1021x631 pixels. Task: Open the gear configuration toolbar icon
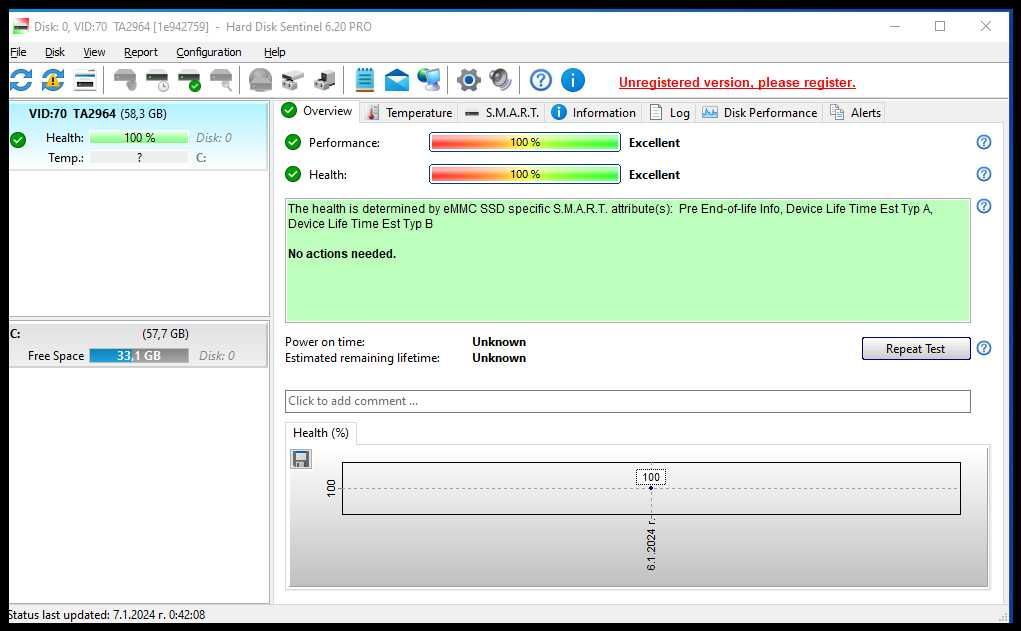(x=468, y=81)
